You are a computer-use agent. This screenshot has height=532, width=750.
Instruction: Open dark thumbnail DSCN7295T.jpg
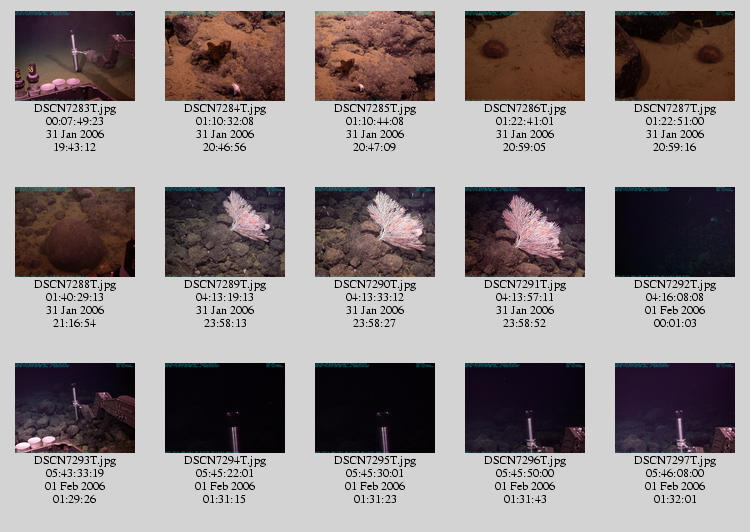coord(375,408)
